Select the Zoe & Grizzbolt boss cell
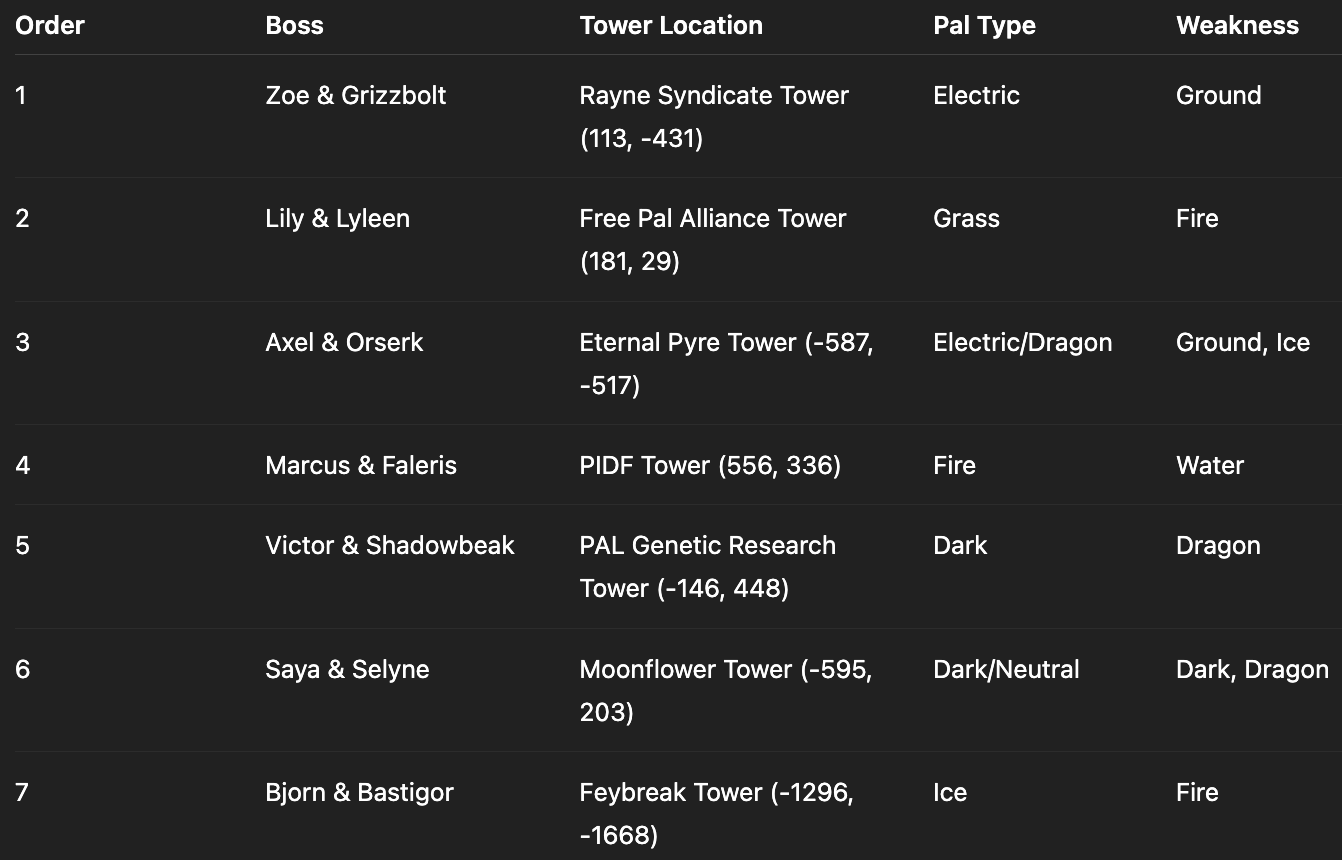The height and width of the screenshot is (860, 1342). point(356,95)
